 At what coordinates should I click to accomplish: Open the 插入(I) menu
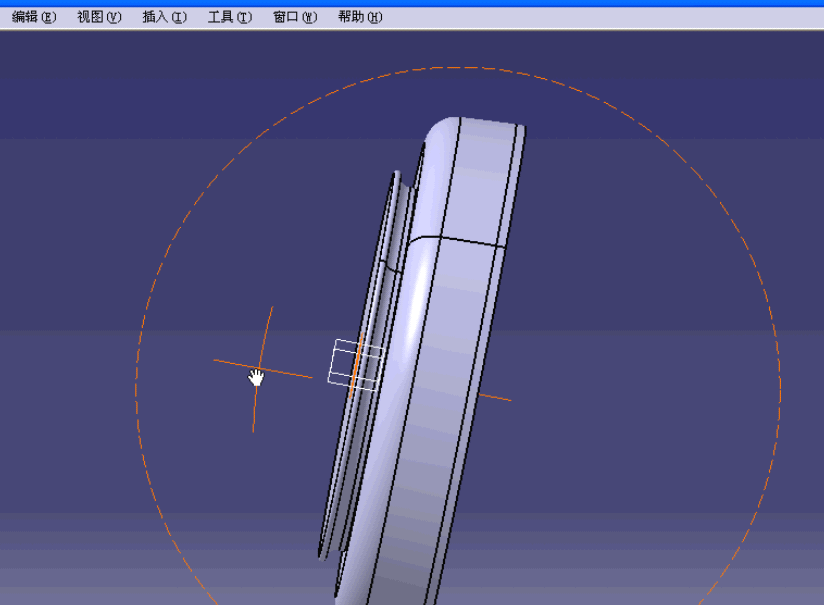pyautogui.click(x=164, y=17)
